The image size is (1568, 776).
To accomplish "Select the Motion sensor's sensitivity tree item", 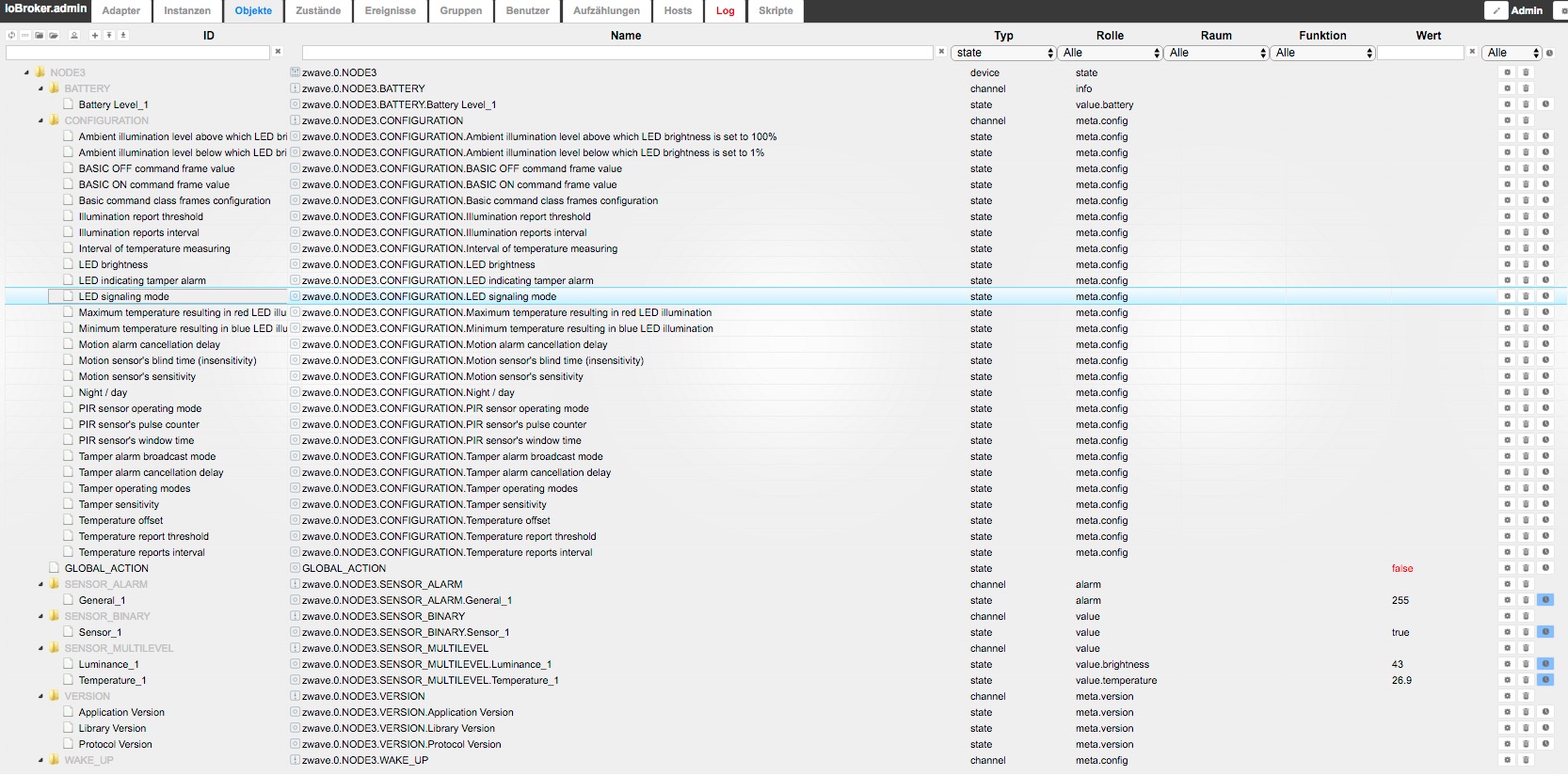I will point(137,376).
